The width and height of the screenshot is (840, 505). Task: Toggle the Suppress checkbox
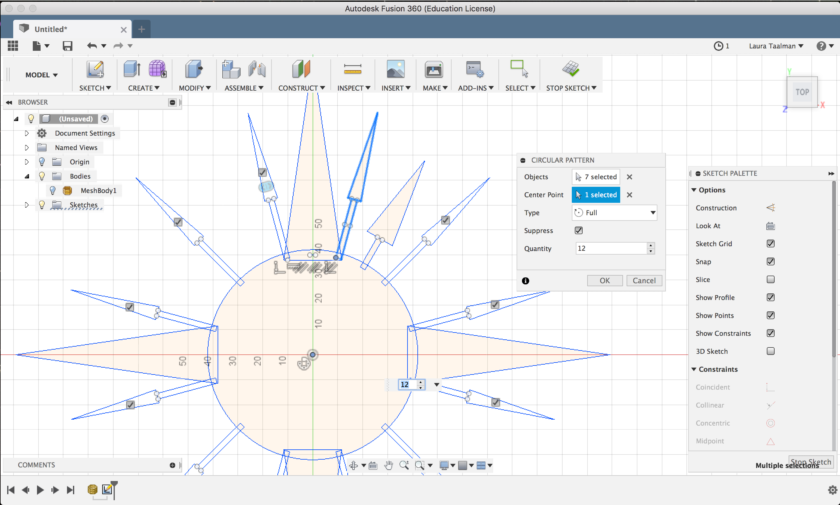579,230
